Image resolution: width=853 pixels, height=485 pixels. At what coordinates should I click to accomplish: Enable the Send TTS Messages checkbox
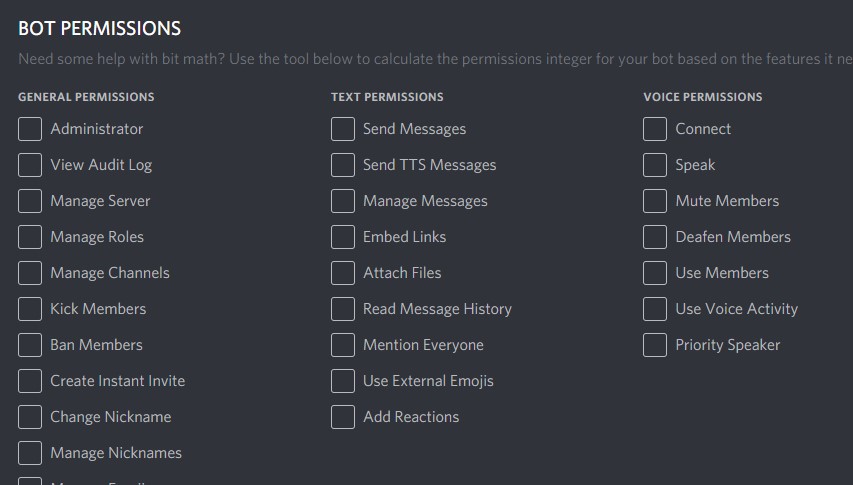coord(343,165)
